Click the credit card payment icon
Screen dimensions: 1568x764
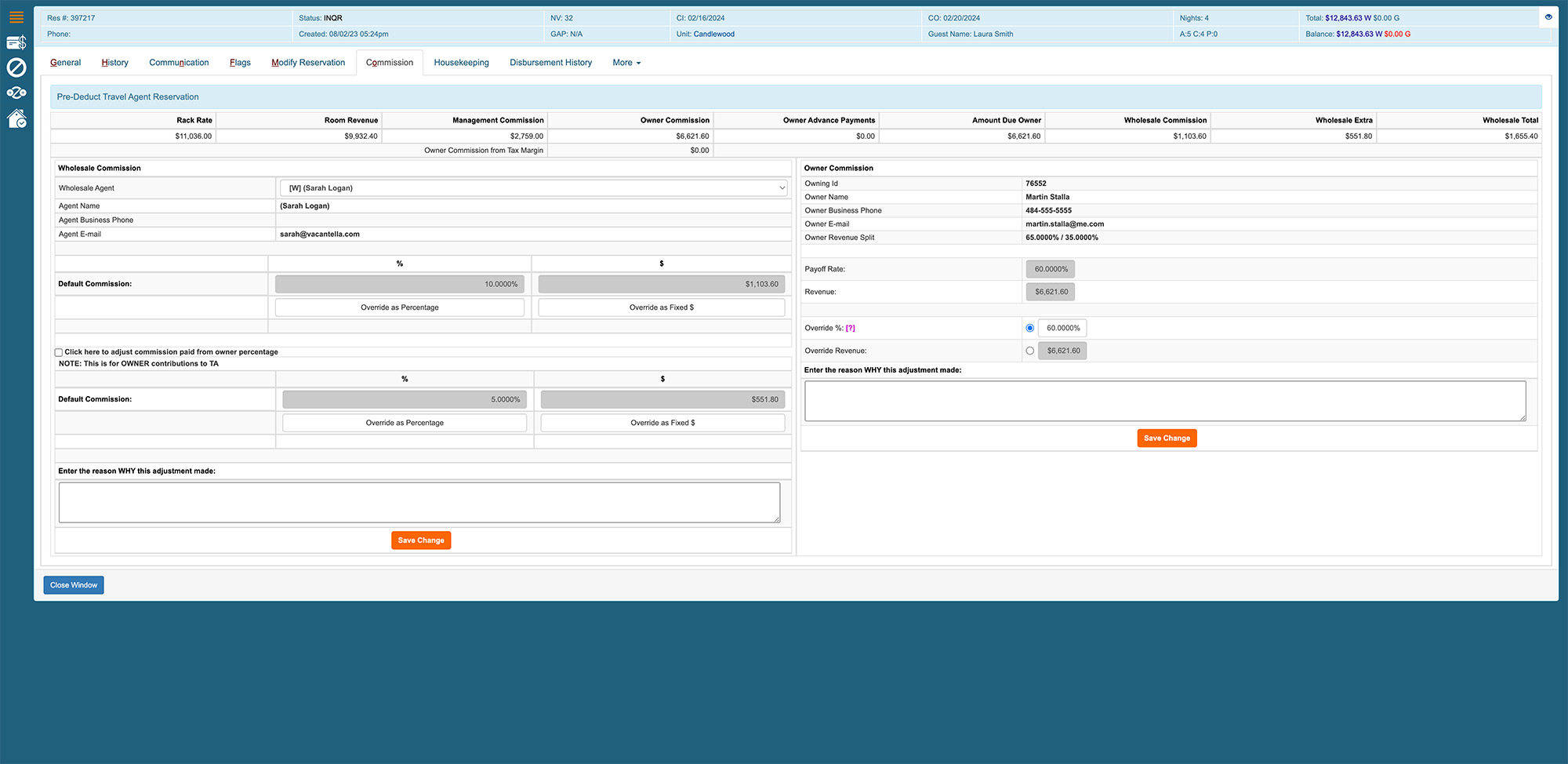[x=16, y=42]
